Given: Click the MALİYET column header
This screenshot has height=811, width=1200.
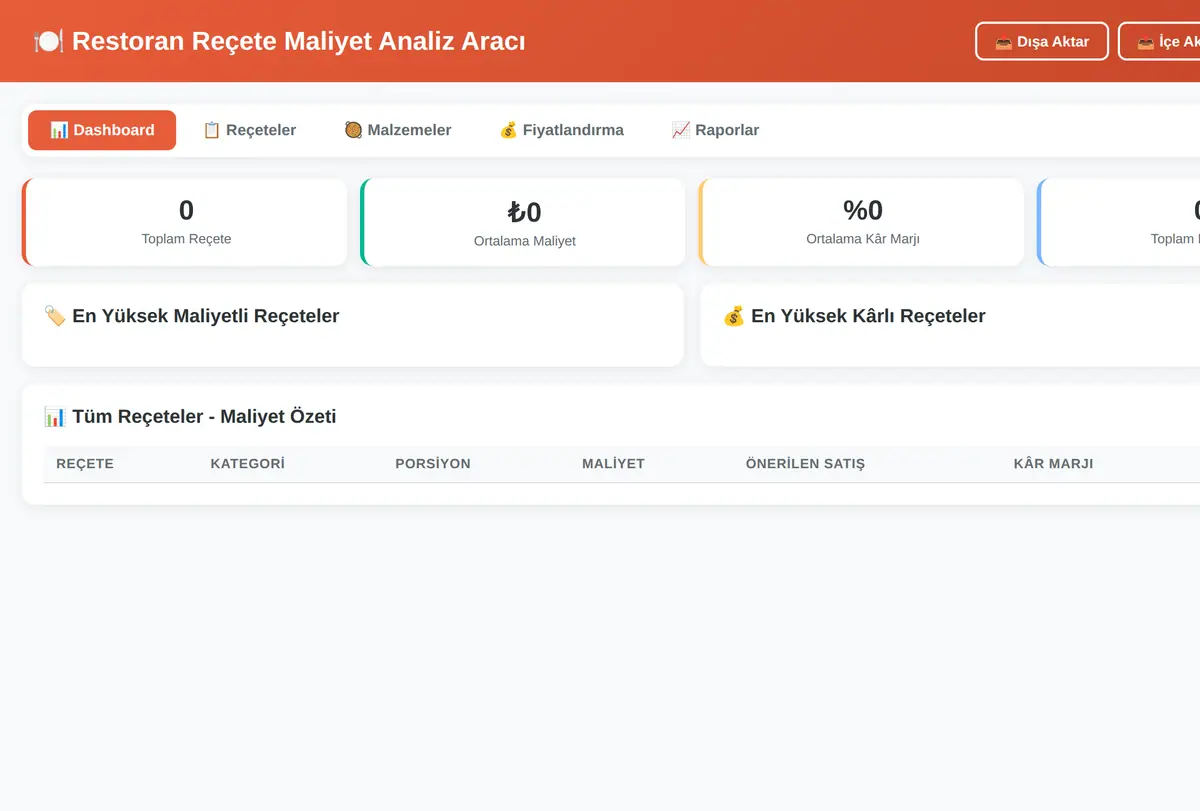Looking at the screenshot, I should pos(613,464).
